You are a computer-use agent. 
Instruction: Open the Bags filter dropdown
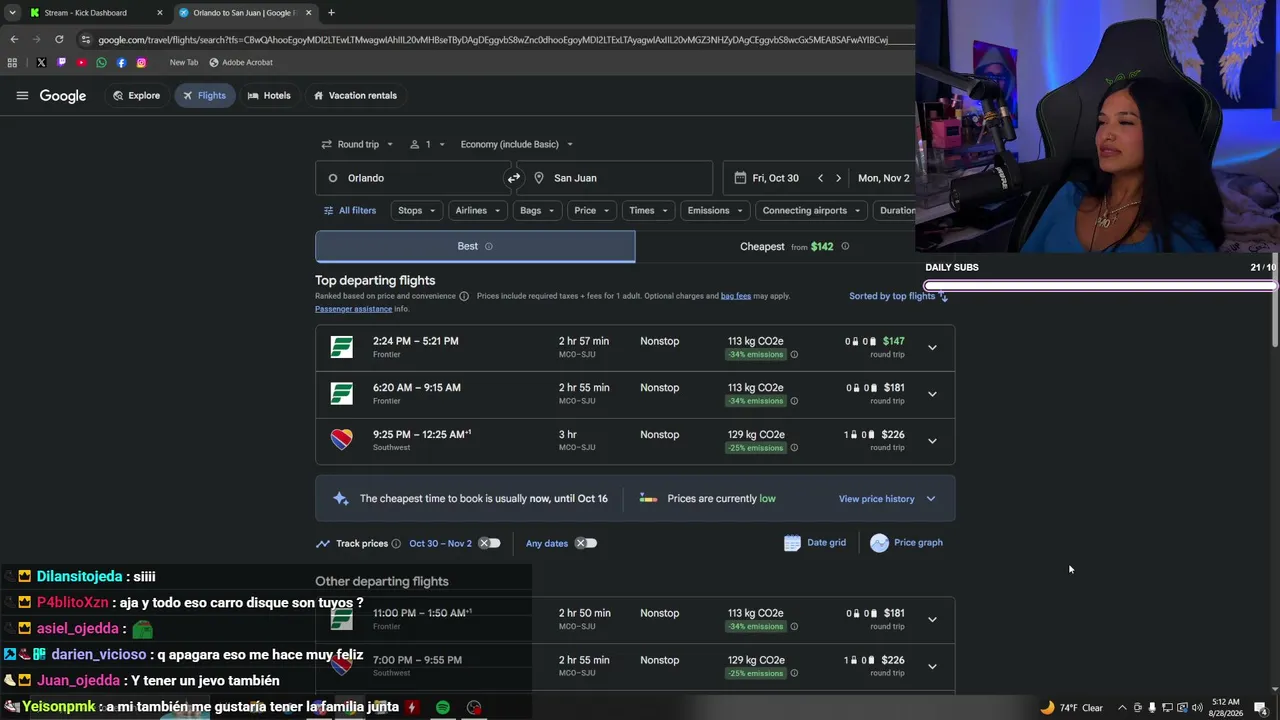pyautogui.click(x=537, y=210)
